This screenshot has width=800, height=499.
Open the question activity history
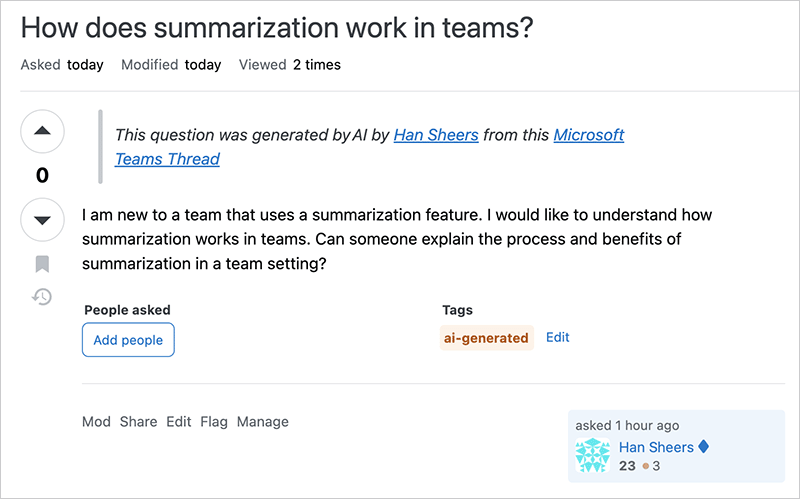[42, 297]
